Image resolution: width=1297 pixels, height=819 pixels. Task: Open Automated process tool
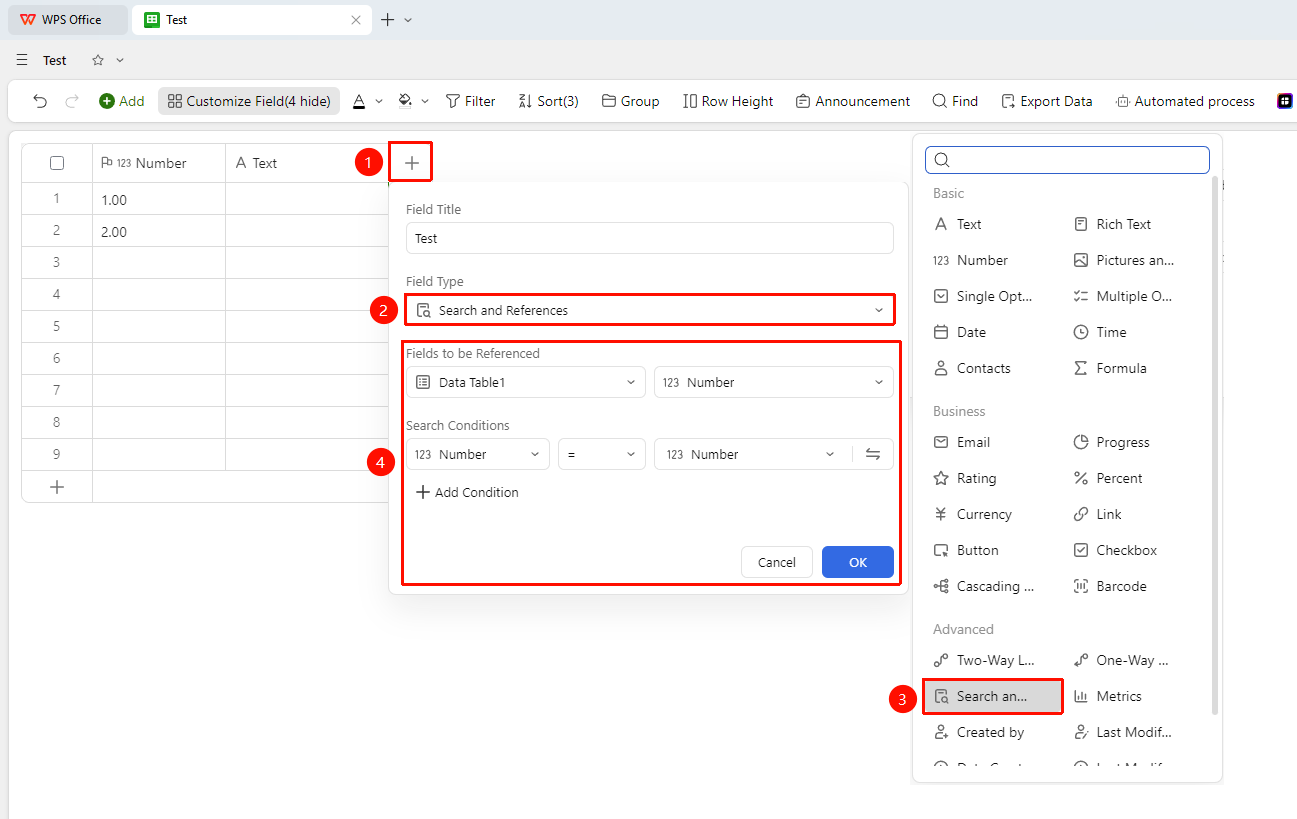point(1185,101)
